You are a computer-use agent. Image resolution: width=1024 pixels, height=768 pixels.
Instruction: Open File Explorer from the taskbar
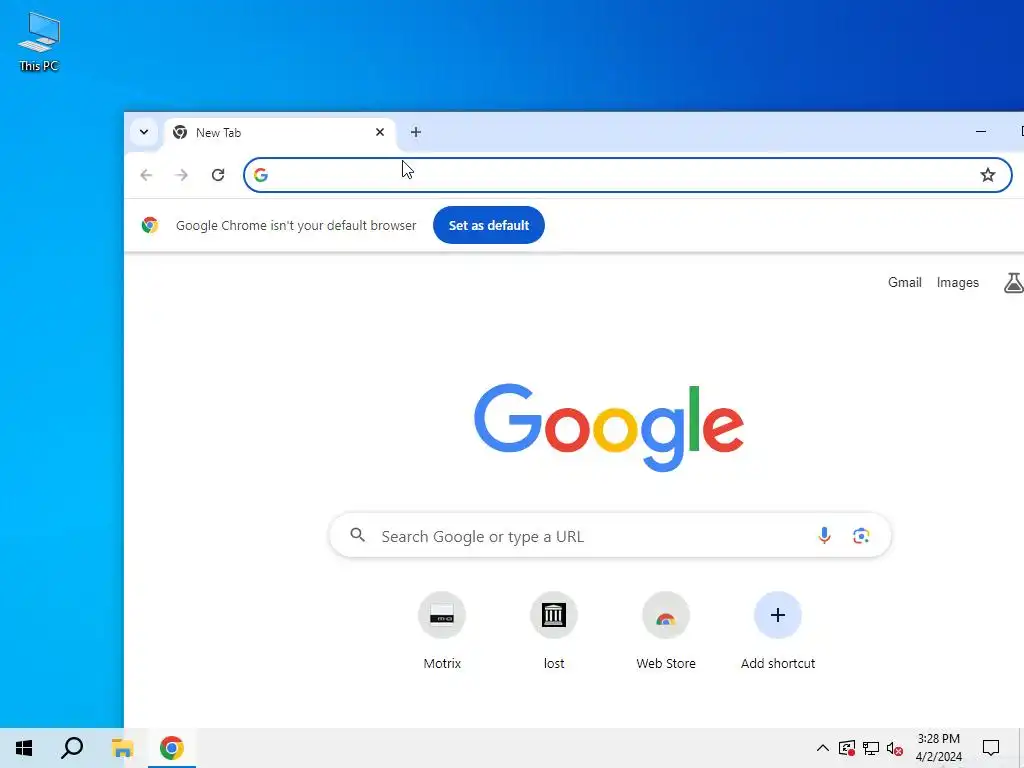(x=122, y=748)
